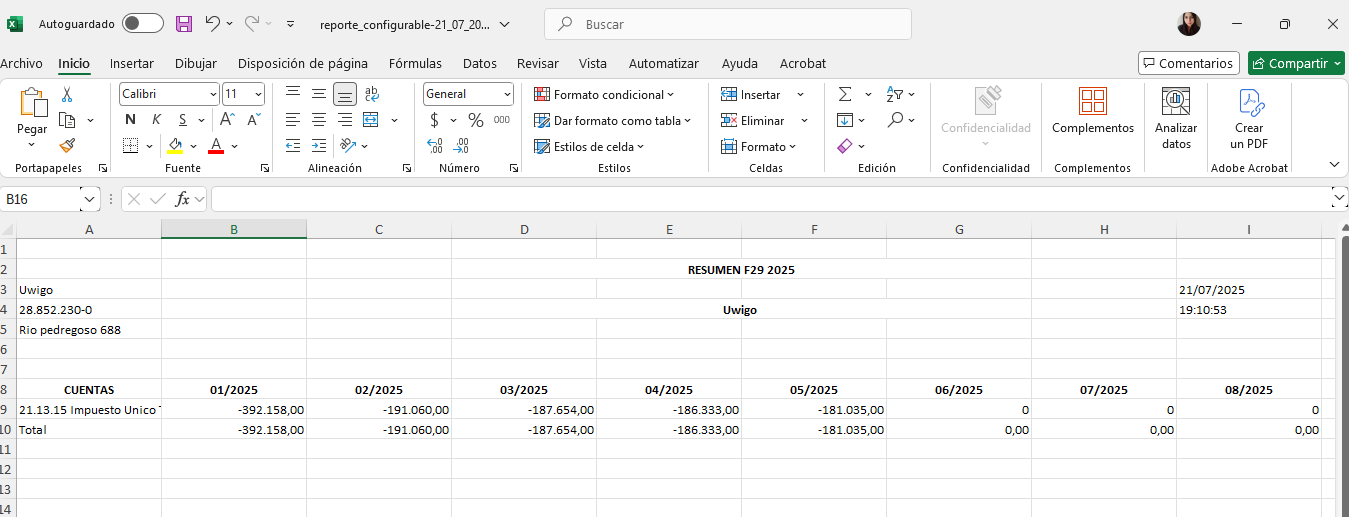Click the fx insert function button
The height and width of the screenshot is (517, 1349).
click(x=183, y=199)
